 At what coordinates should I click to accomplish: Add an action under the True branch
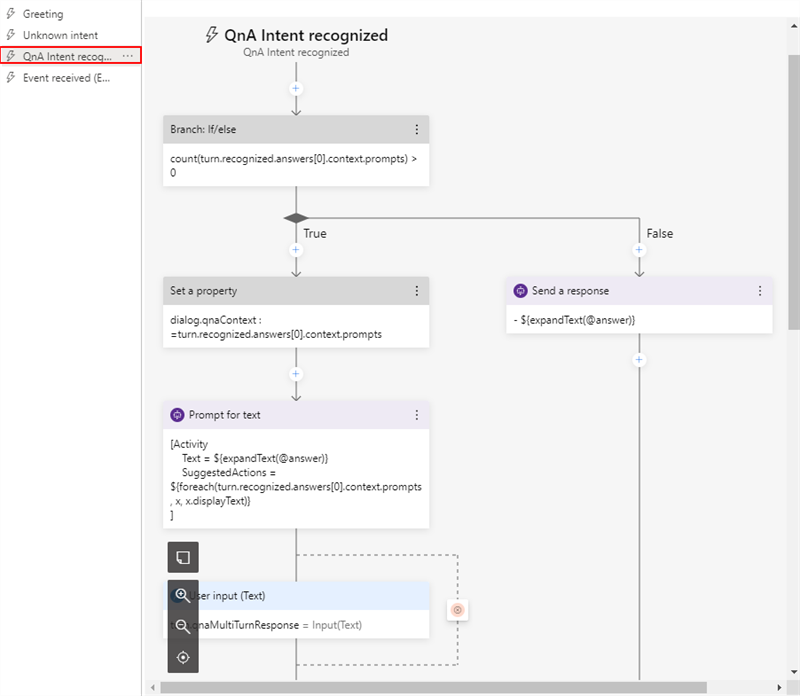tap(295, 250)
